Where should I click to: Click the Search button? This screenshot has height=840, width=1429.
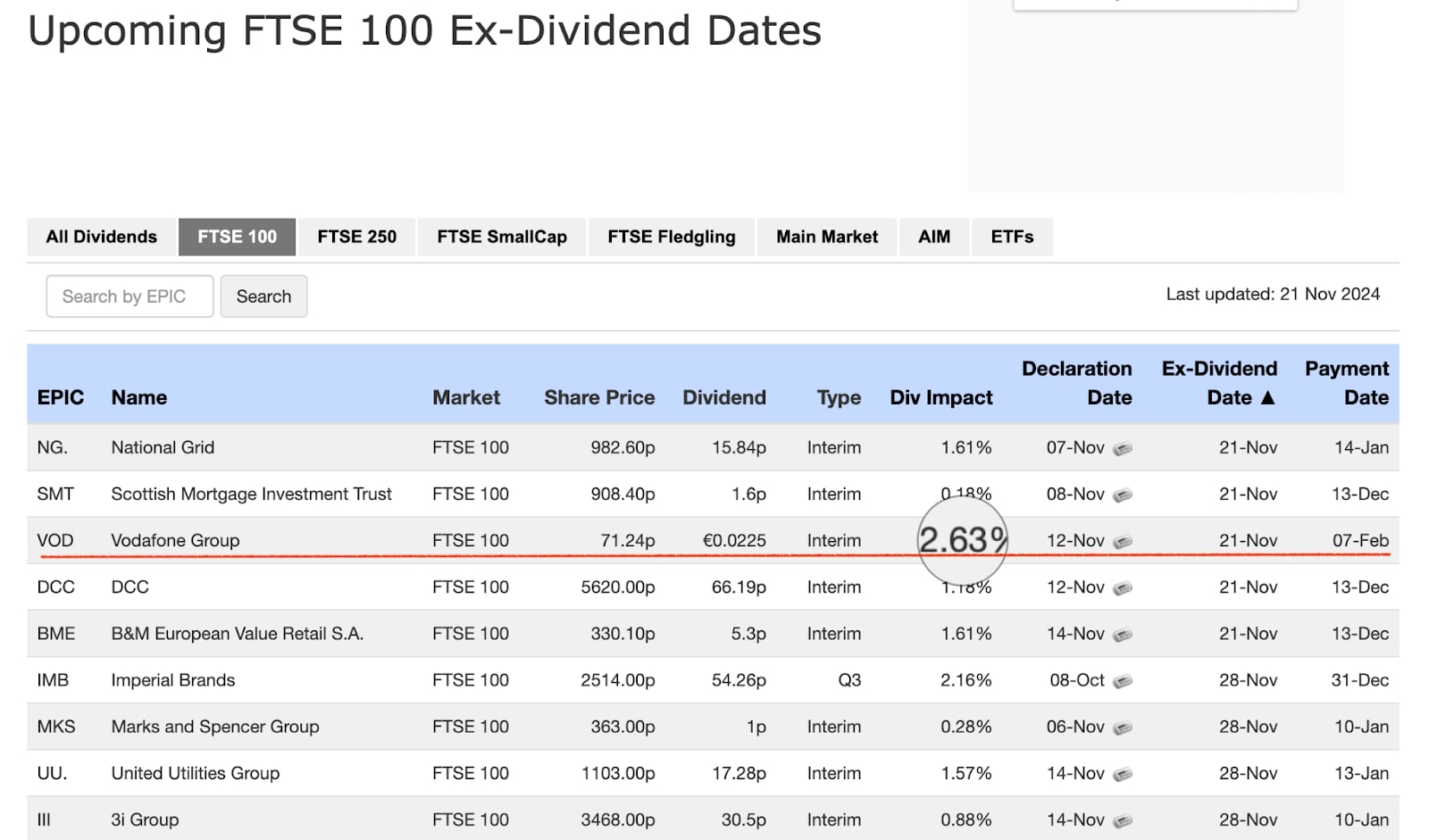point(263,296)
